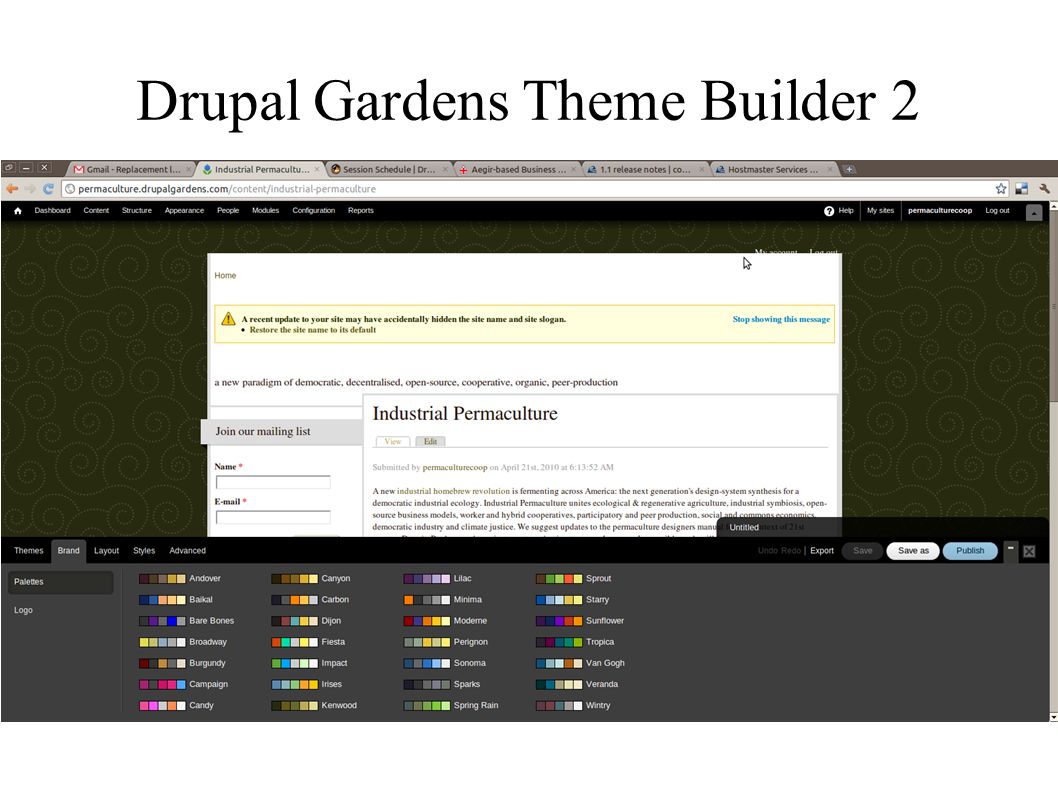The height and width of the screenshot is (793, 1058).
Task: Choose the Sunflower color palette
Action: (580, 621)
